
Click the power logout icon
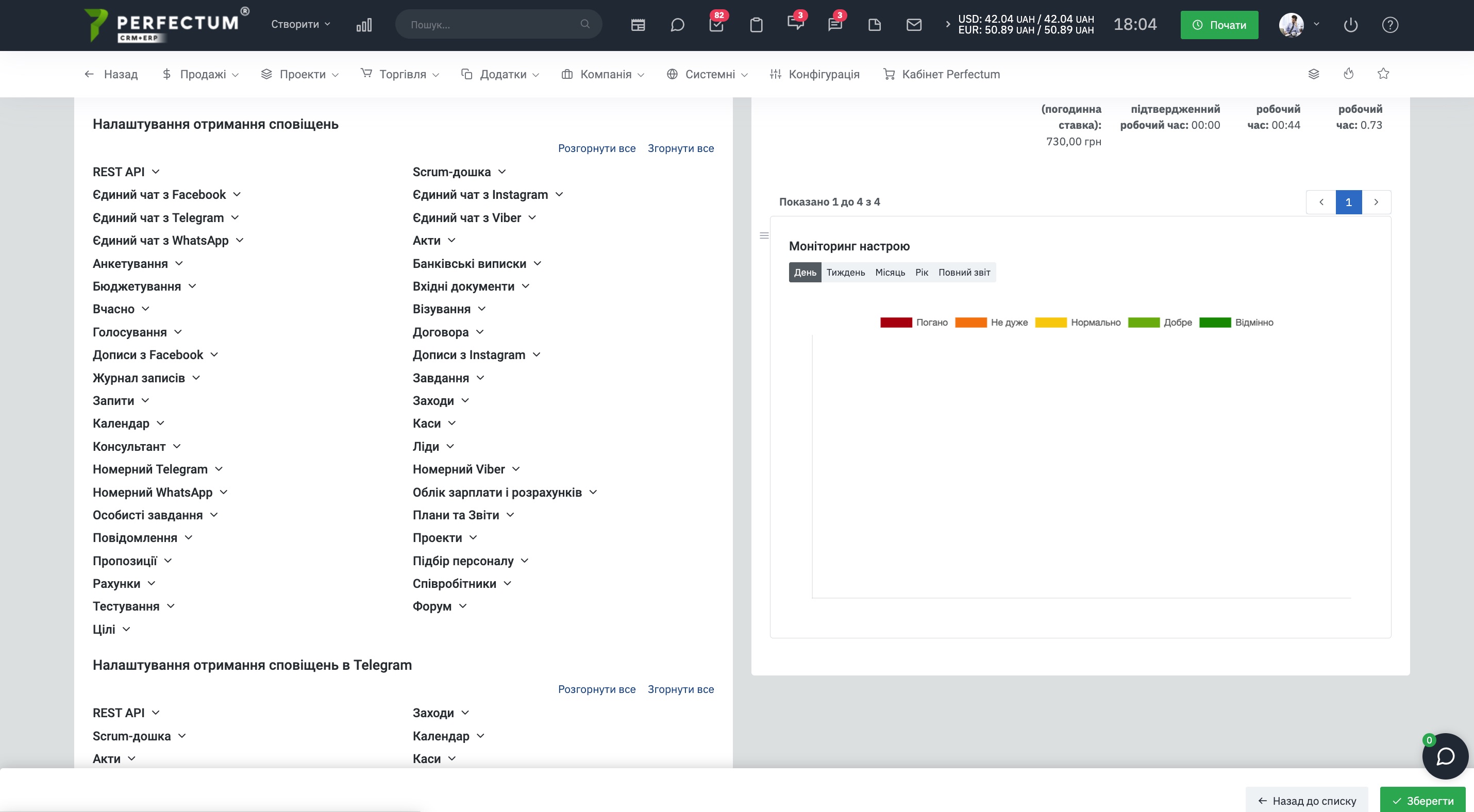click(1350, 25)
